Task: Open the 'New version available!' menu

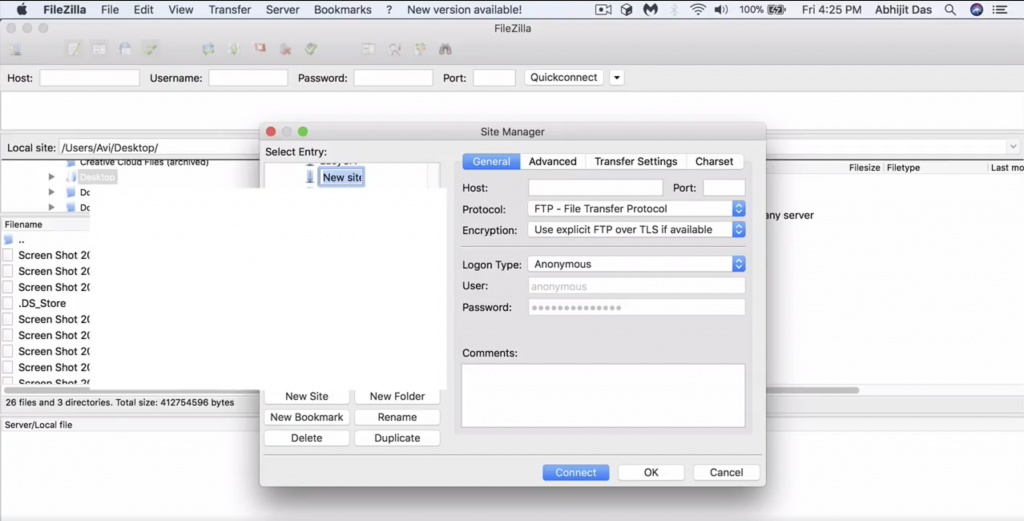Action: pyautogui.click(x=464, y=10)
